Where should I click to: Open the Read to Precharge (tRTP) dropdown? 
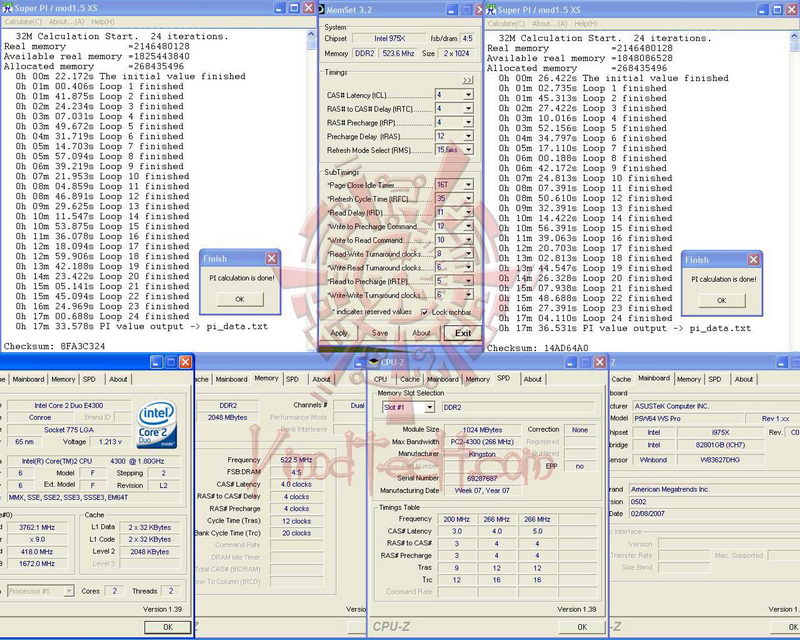point(468,281)
